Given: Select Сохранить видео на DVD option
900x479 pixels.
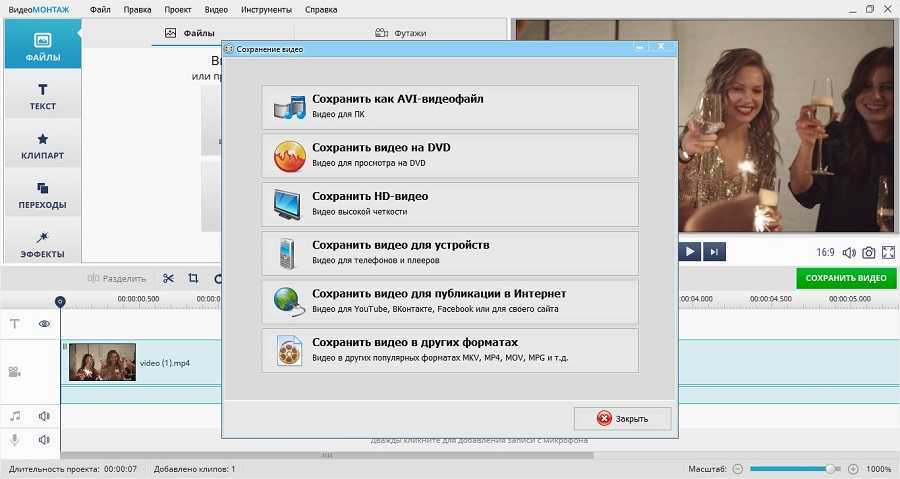Looking at the screenshot, I should [450, 155].
